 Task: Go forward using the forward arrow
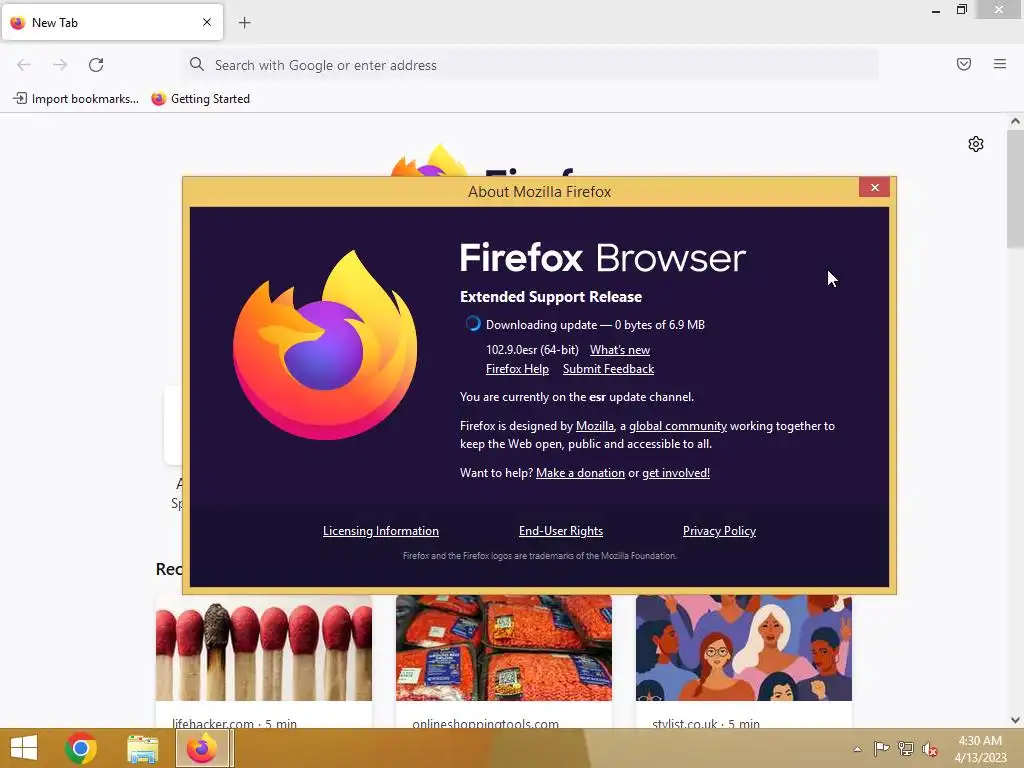pos(60,65)
